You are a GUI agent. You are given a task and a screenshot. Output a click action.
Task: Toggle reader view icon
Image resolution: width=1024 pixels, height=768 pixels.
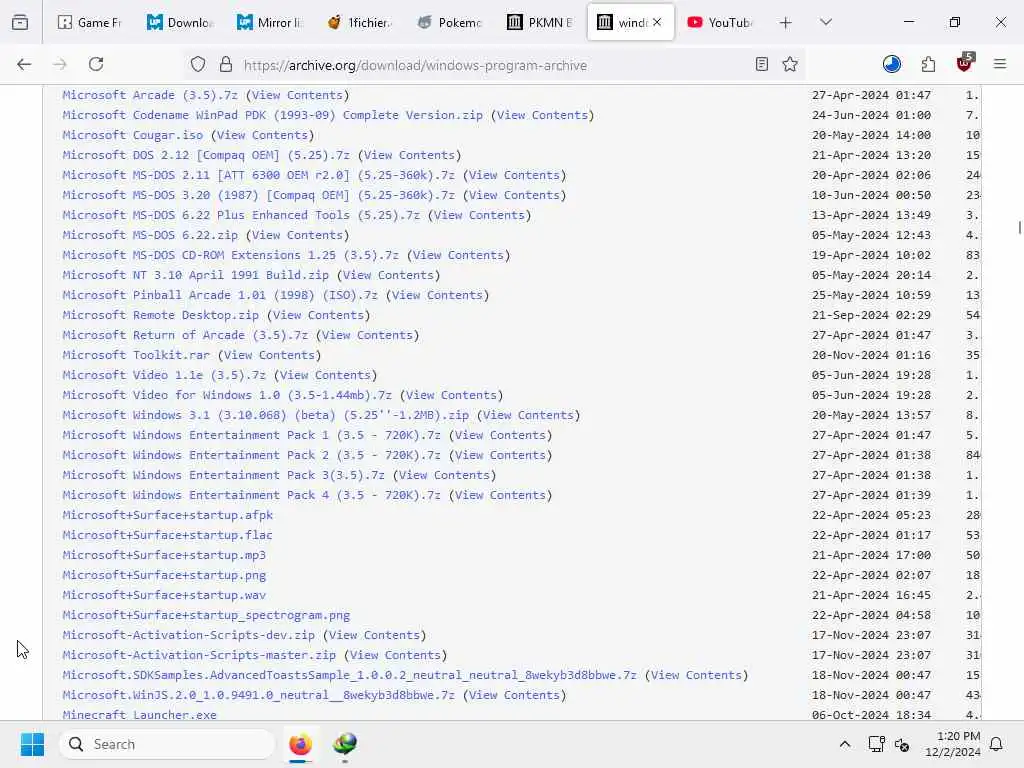point(761,64)
